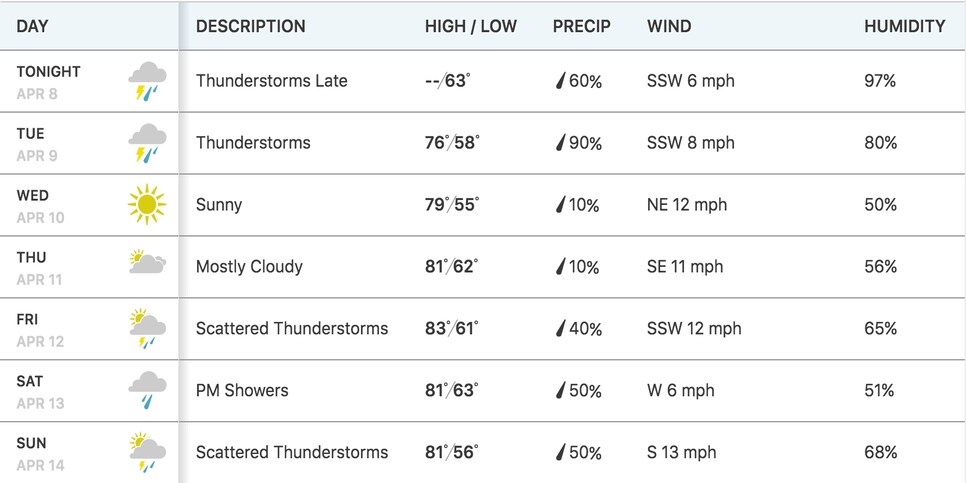The image size is (966, 483).
Task: Click the sunny icon for Wednesday
Action: click(147, 205)
